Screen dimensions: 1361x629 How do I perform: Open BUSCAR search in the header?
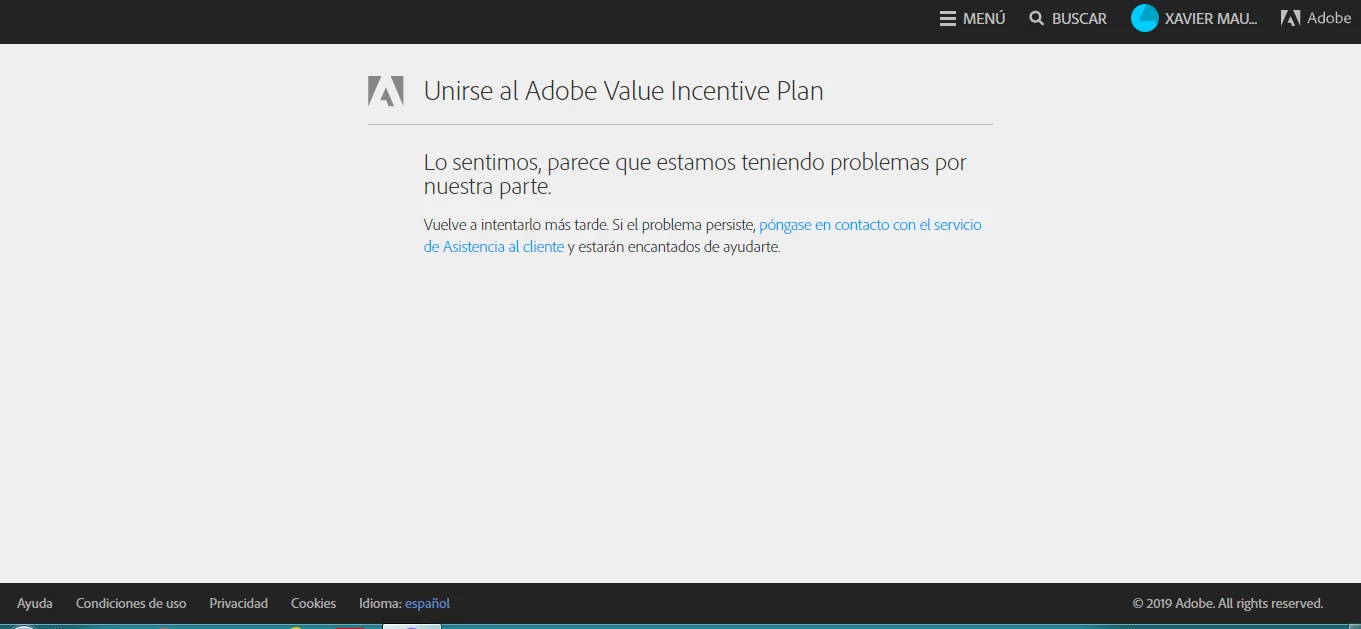coord(1079,18)
